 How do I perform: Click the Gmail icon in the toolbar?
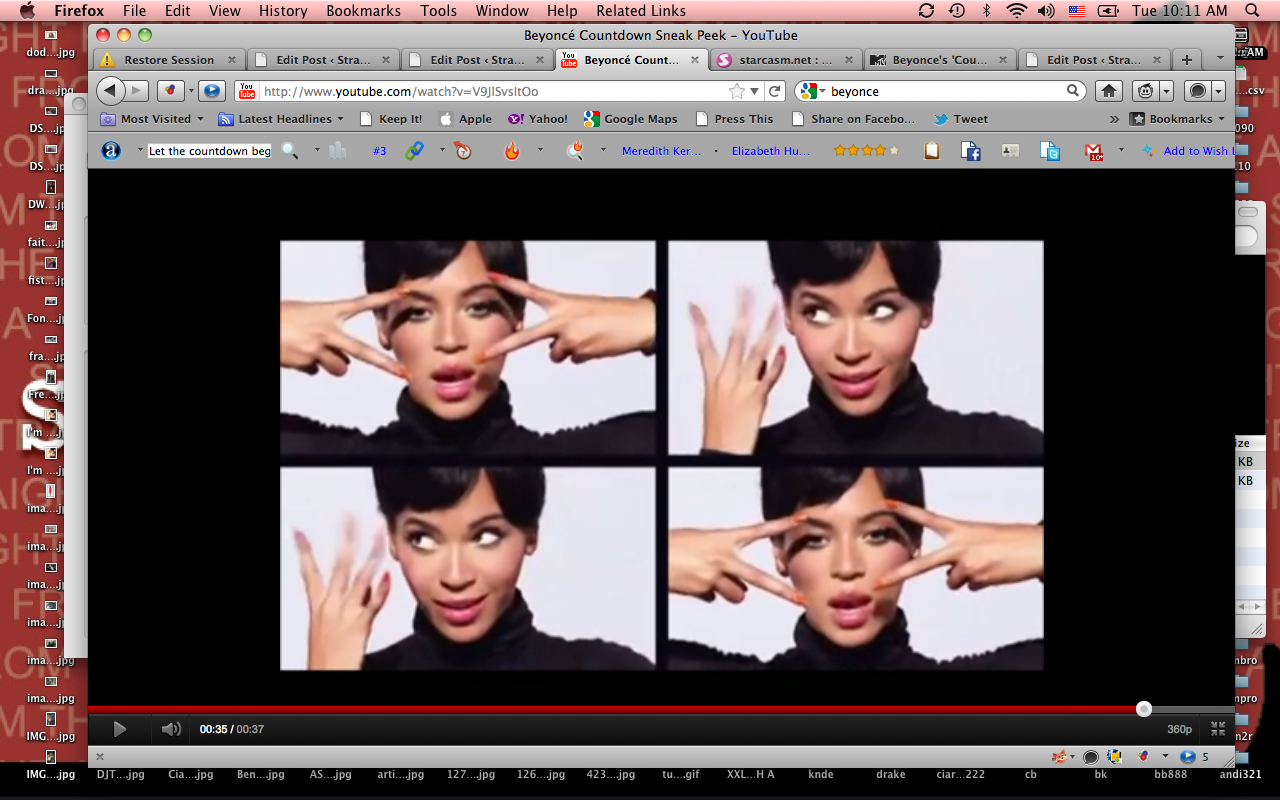[x=1094, y=151]
